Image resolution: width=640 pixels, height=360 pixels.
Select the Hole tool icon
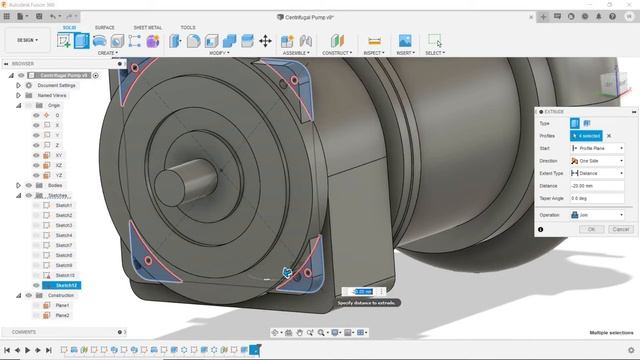117,41
